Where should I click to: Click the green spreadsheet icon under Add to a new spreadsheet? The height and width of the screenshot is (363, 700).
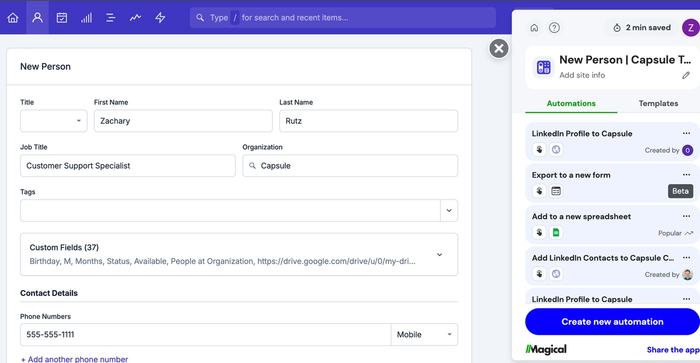tap(556, 233)
